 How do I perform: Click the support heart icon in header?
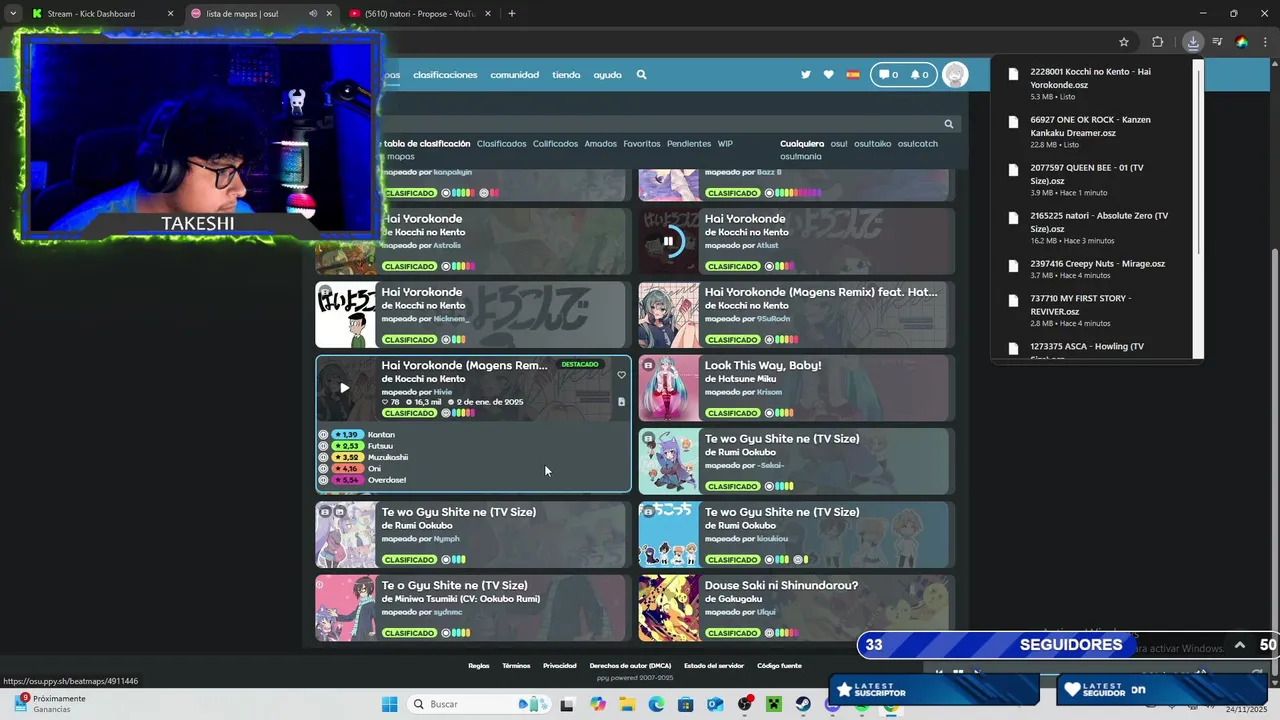(x=829, y=75)
